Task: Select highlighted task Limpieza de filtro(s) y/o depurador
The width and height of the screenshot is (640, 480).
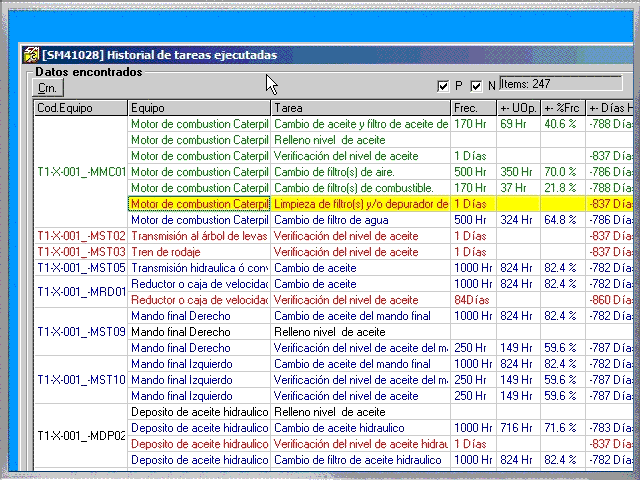Action: click(361, 204)
